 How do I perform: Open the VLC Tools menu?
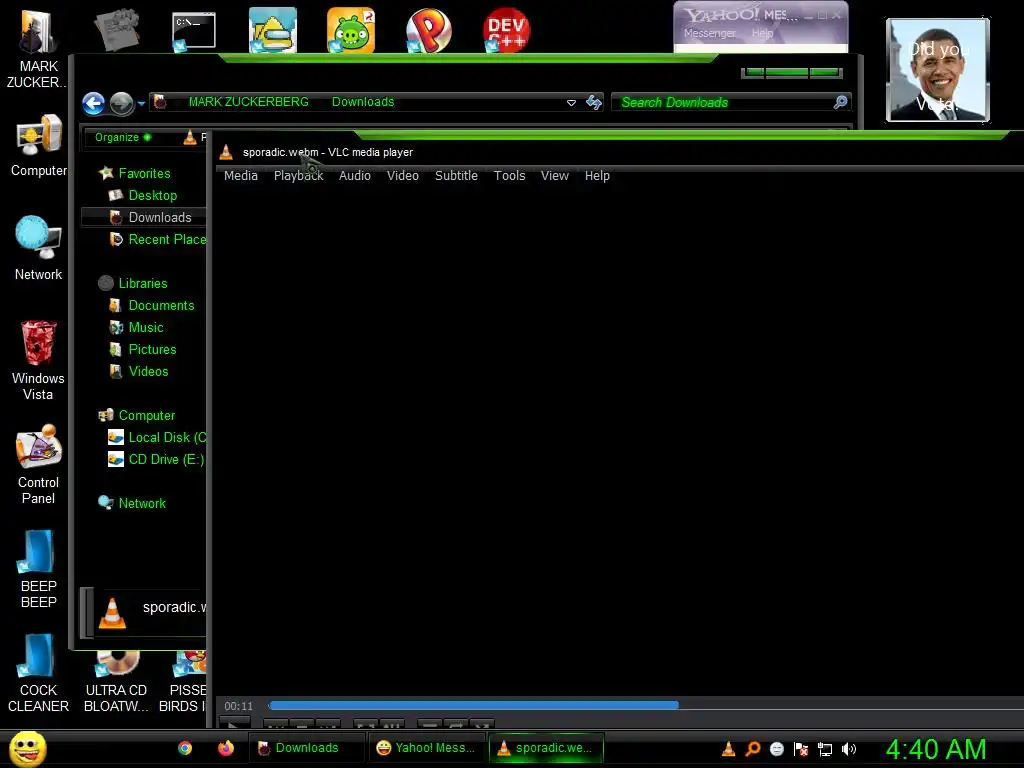(x=509, y=176)
